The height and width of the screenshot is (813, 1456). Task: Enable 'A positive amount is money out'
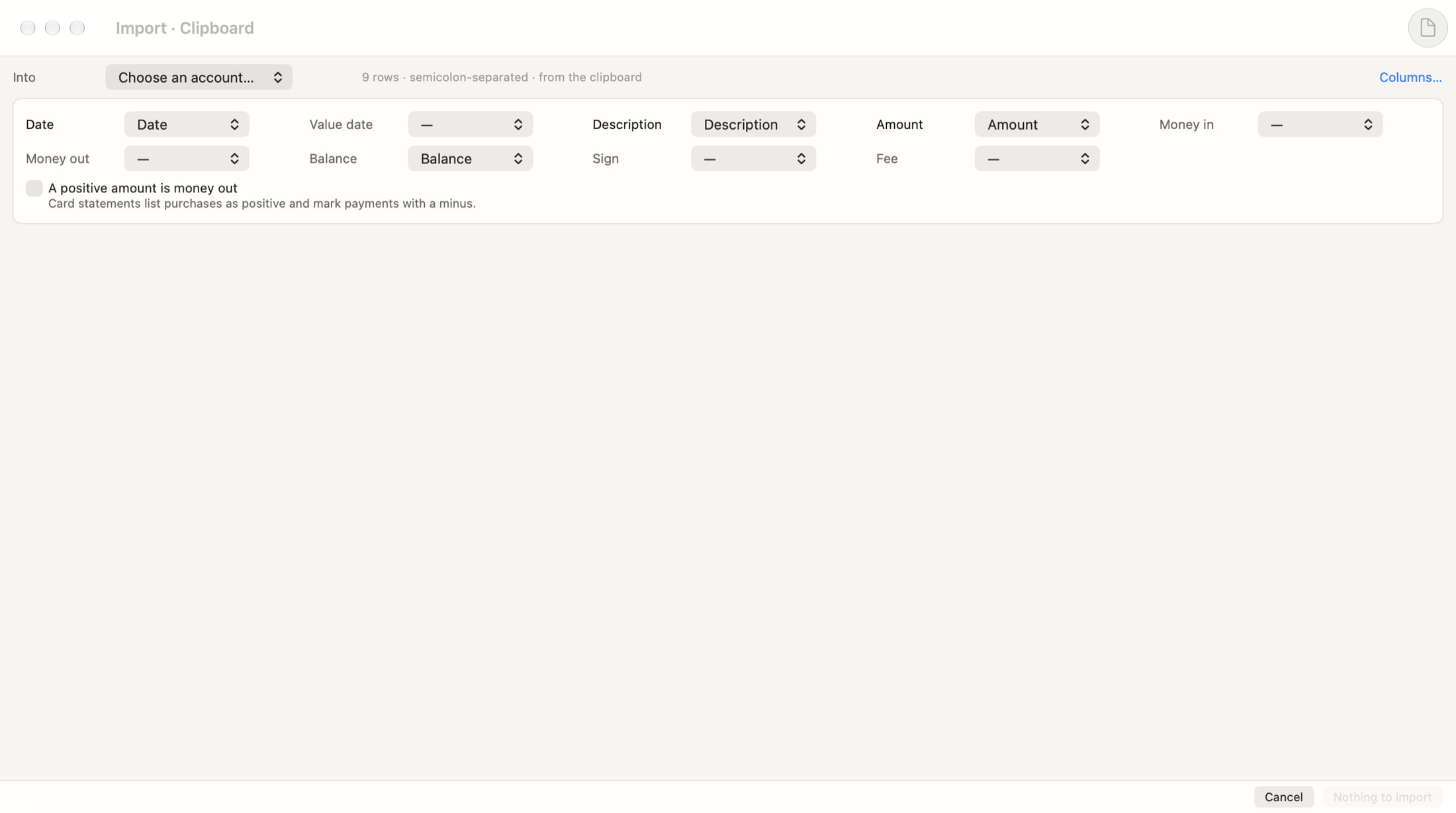click(34, 189)
